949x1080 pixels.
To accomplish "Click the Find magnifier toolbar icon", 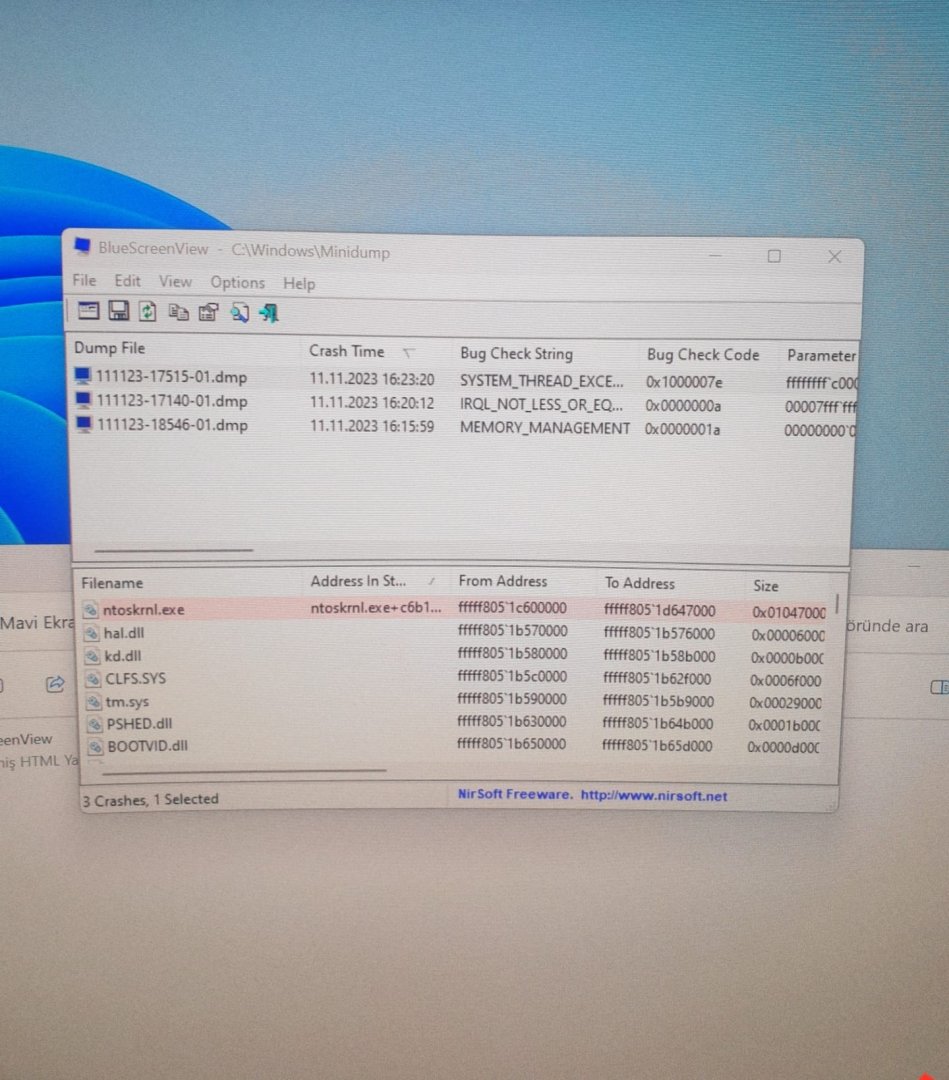I will coord(239,313).
